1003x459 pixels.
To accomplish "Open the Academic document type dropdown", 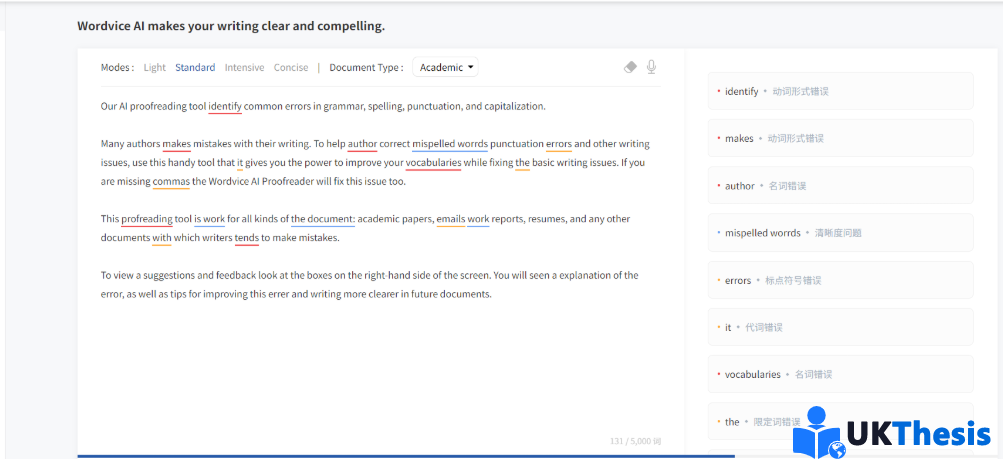I will click(446, 68).
